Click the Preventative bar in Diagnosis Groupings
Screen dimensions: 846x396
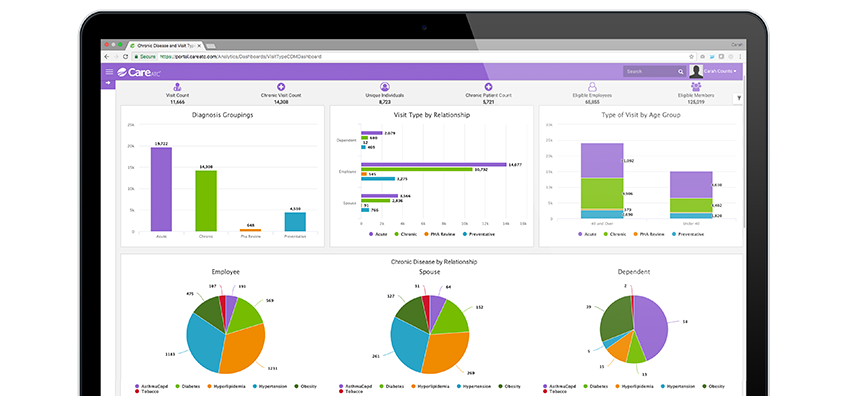pyautogui.click(x=295, y=222)
